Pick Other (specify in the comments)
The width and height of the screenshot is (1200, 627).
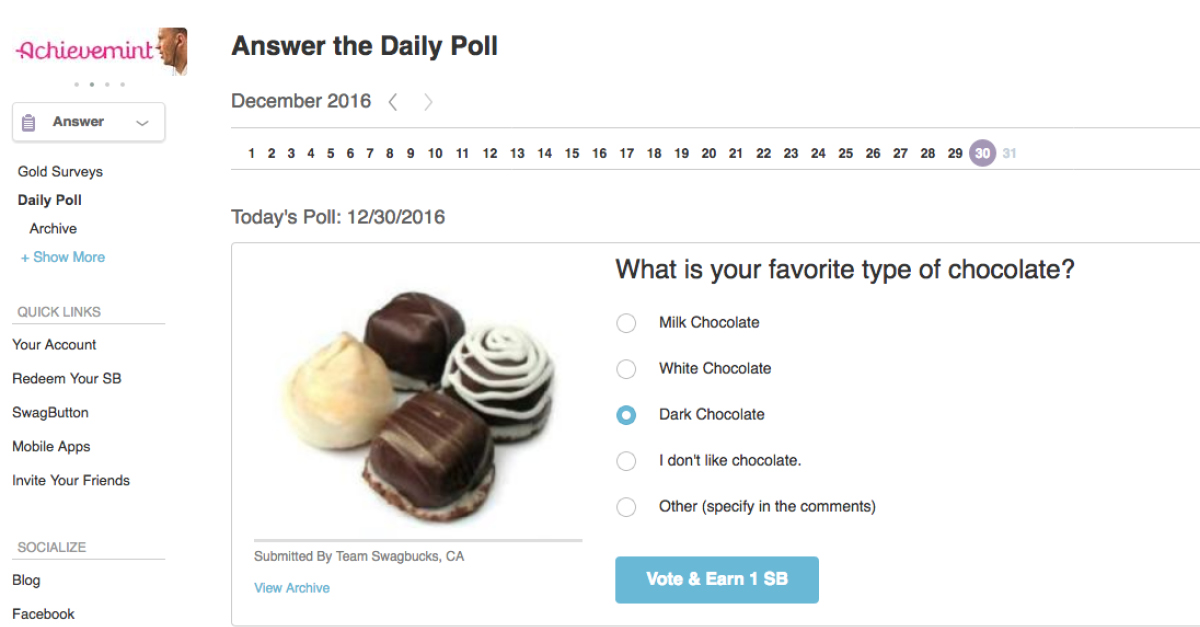click(x=626, y=507)
